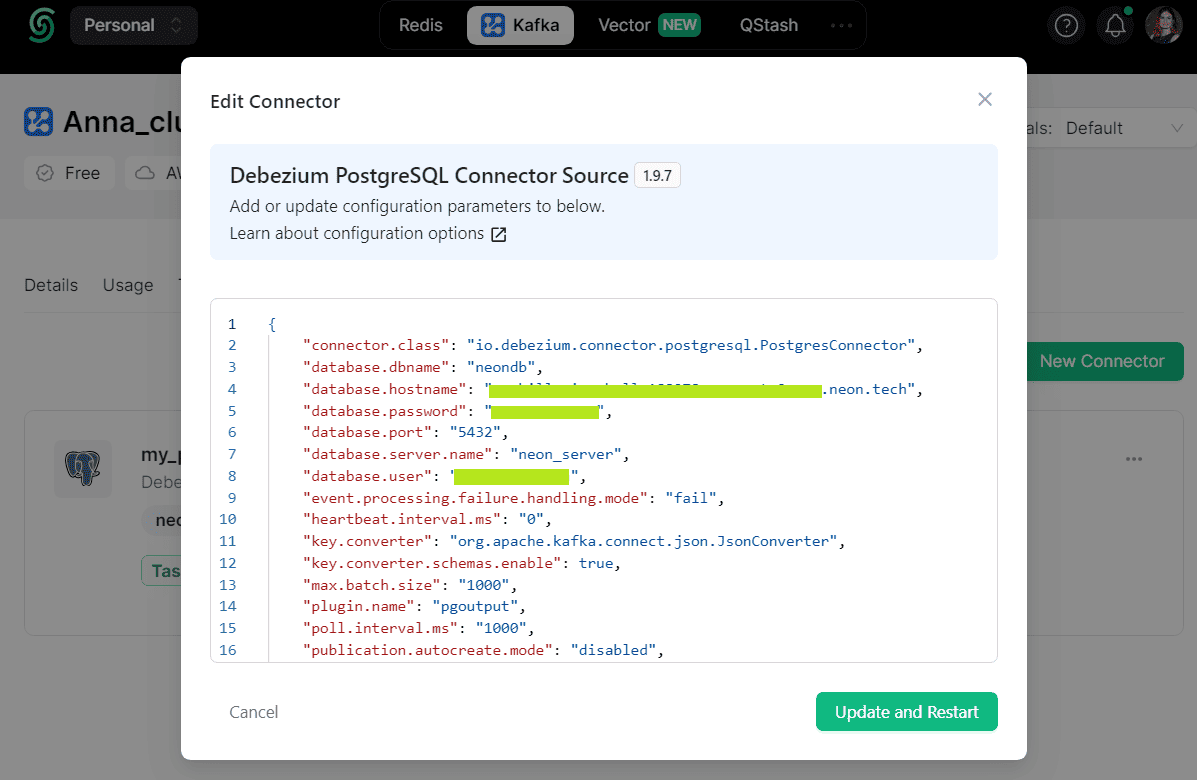
Task: Open the help question mark icon
Action: coord(1066,26)
